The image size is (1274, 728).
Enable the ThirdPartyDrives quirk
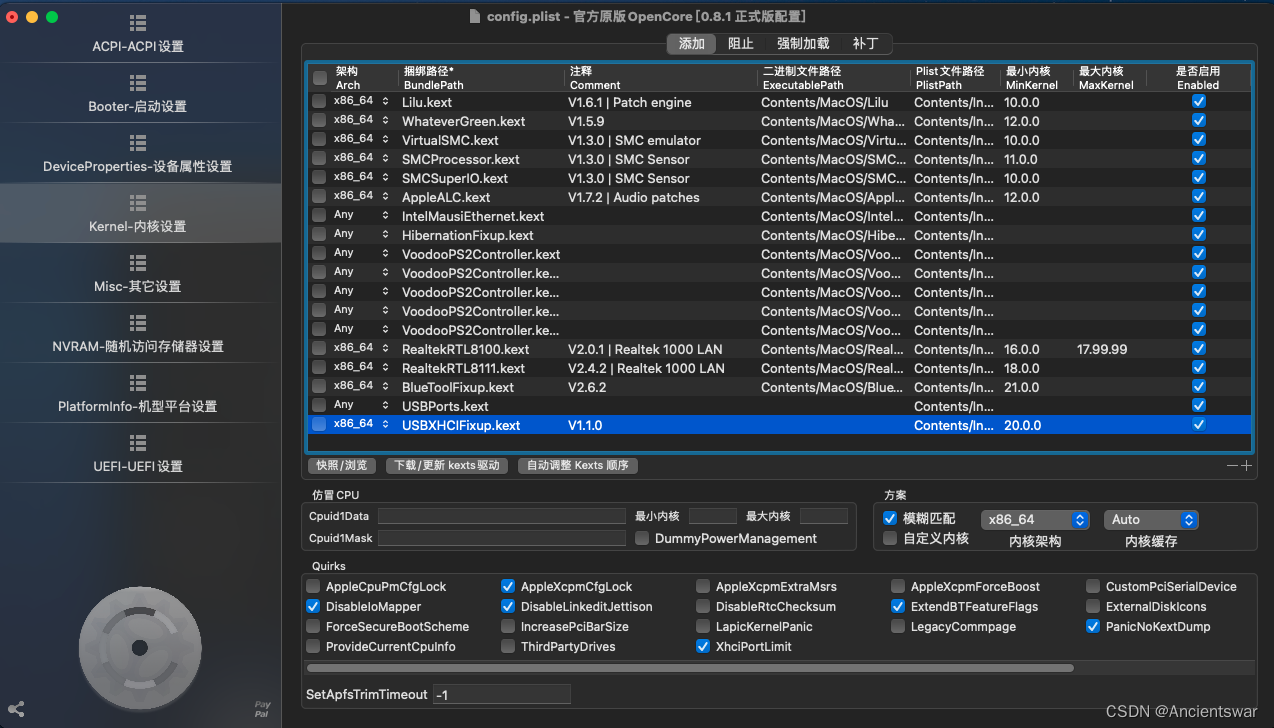tap(508, 647)
